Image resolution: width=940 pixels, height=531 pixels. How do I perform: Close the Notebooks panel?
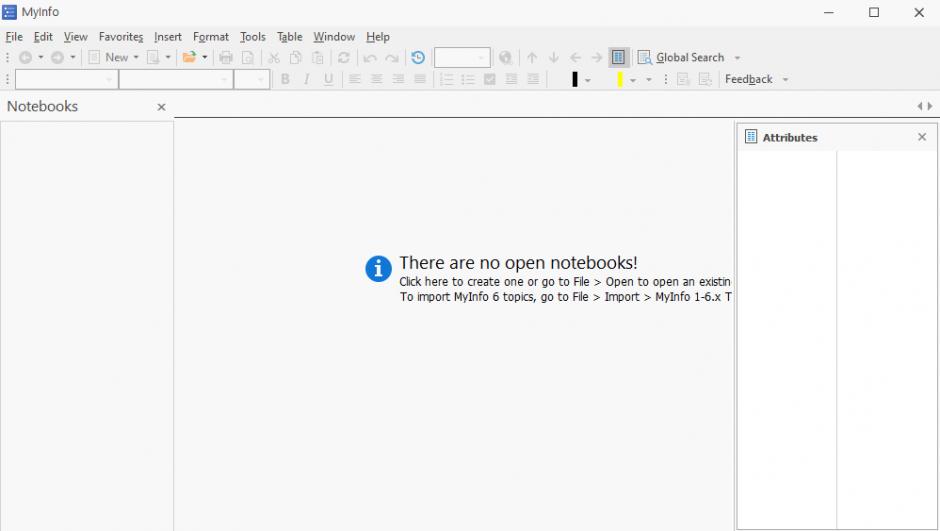coord(161,107)
